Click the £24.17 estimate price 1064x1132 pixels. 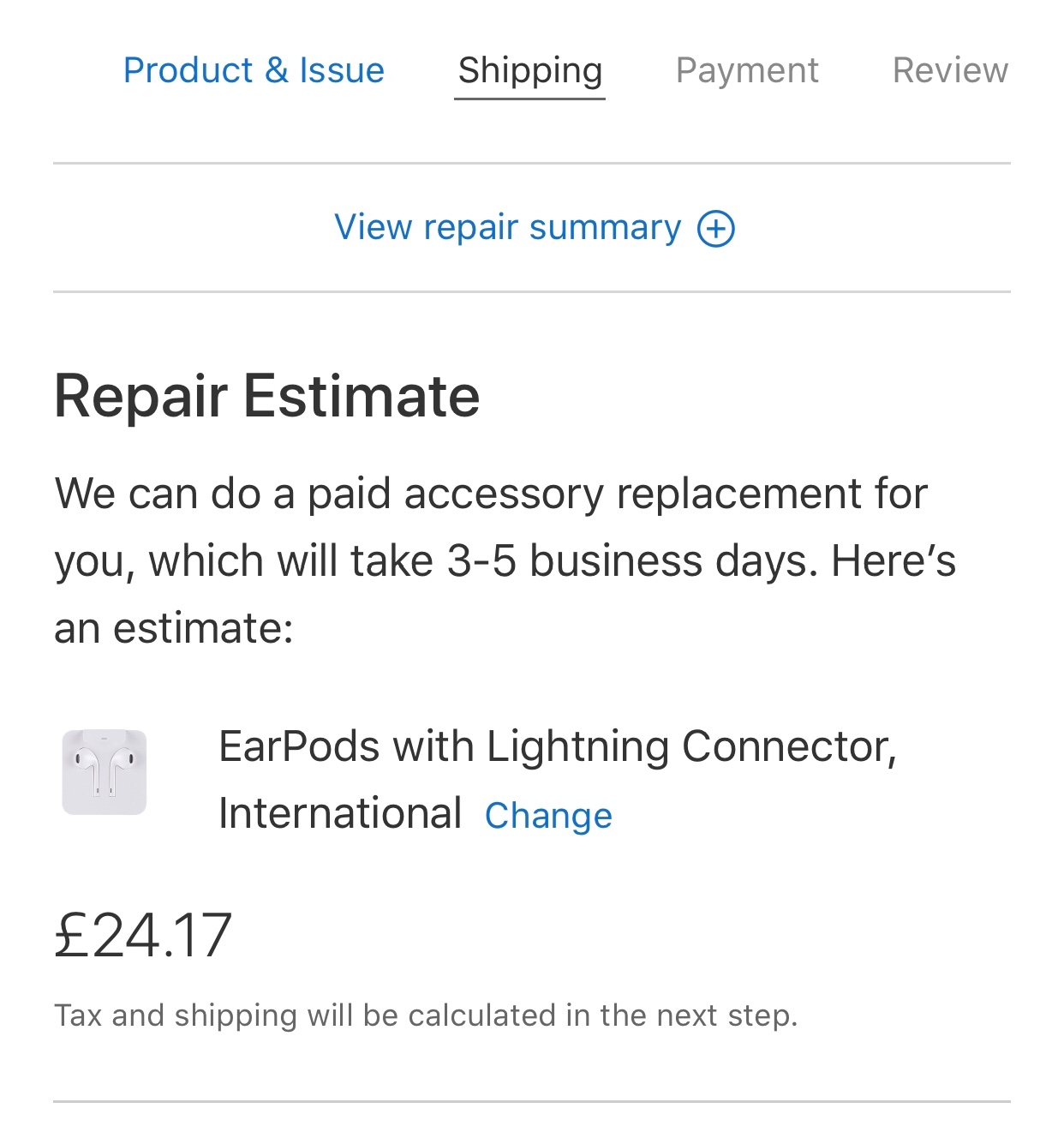tap(143, 935)
